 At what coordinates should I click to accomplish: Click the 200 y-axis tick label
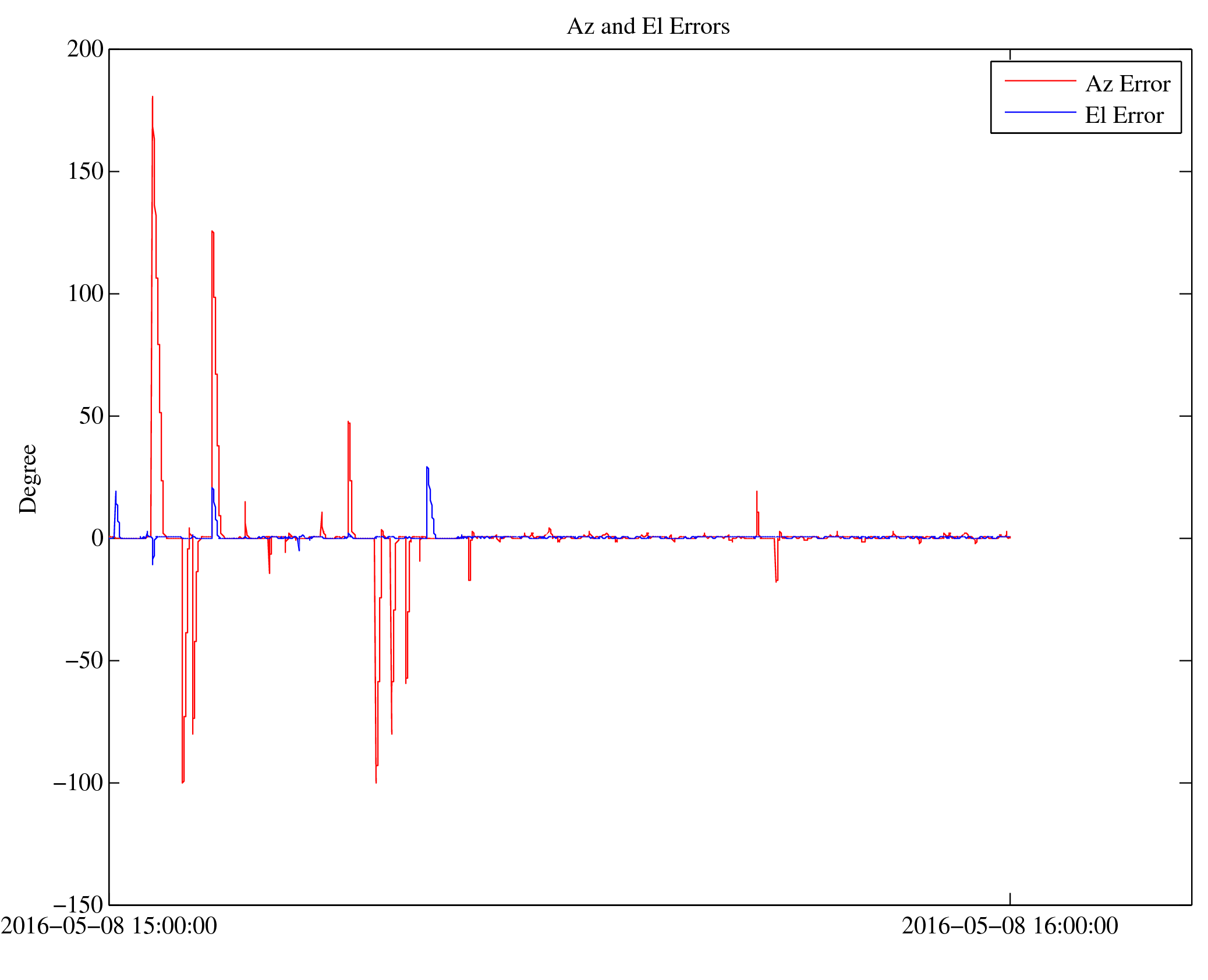(85, 49)
